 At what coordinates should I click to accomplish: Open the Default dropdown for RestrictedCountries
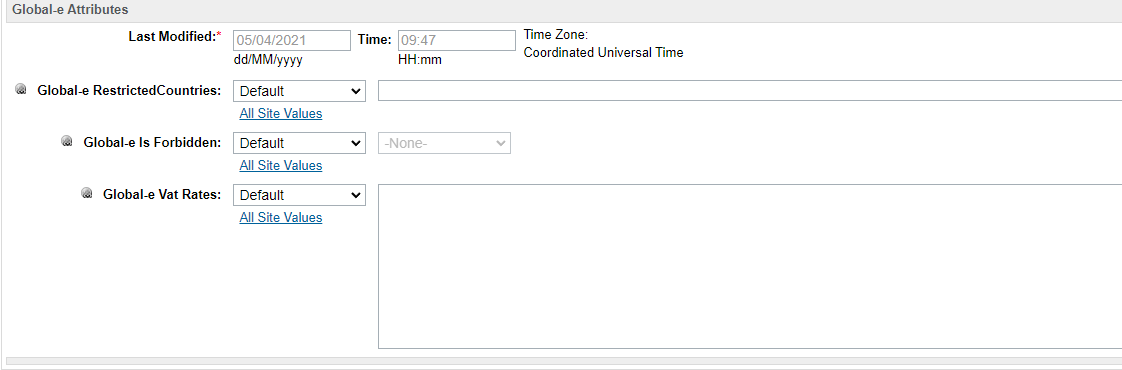click(299, 92)
